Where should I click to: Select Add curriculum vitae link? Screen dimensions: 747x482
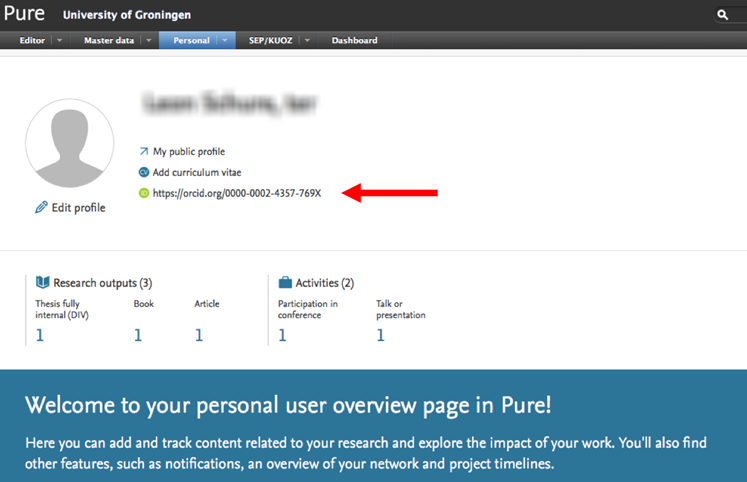(x=197, y=172)
